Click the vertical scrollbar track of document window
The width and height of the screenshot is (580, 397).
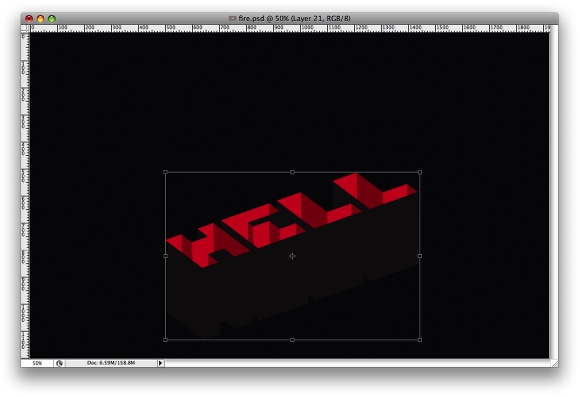(x=554, y=192)
